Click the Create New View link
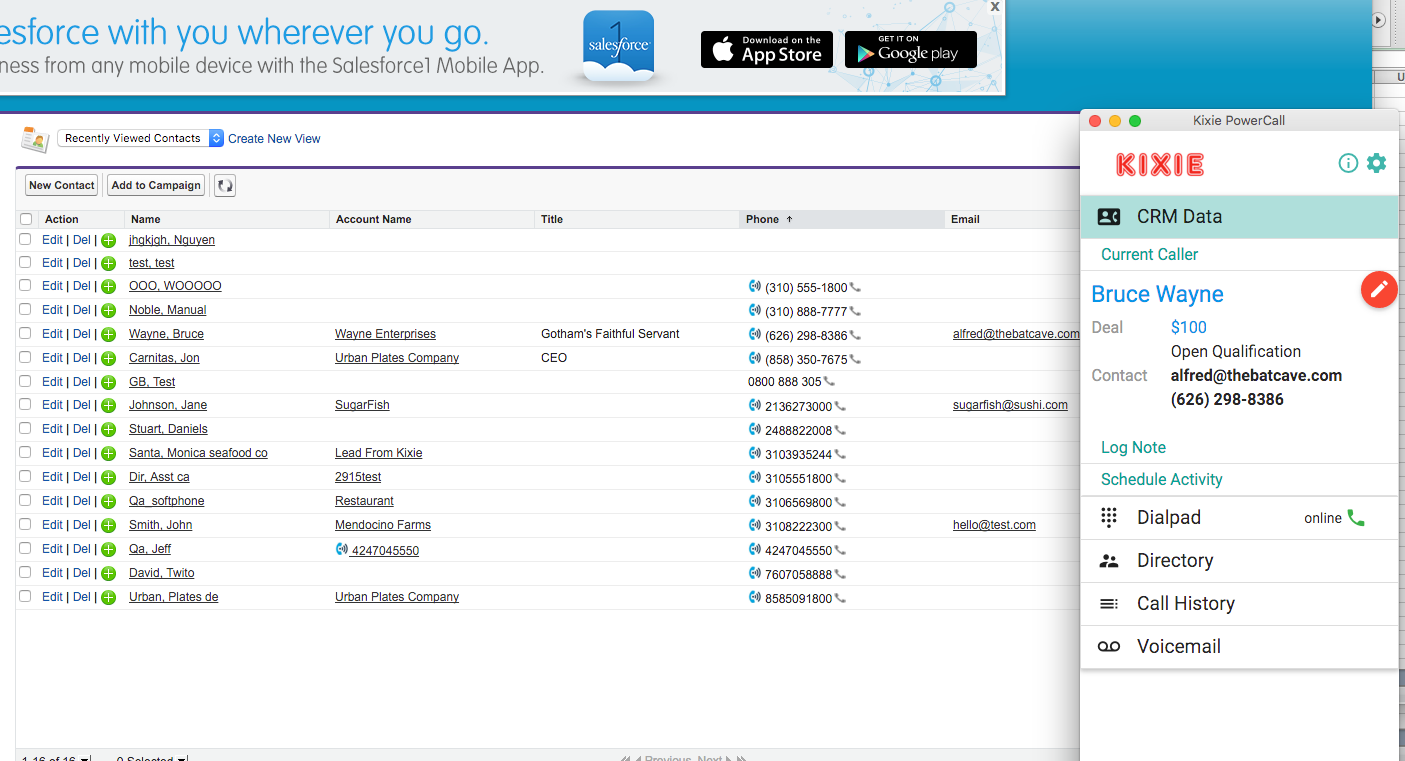 (x=274, y=139)
